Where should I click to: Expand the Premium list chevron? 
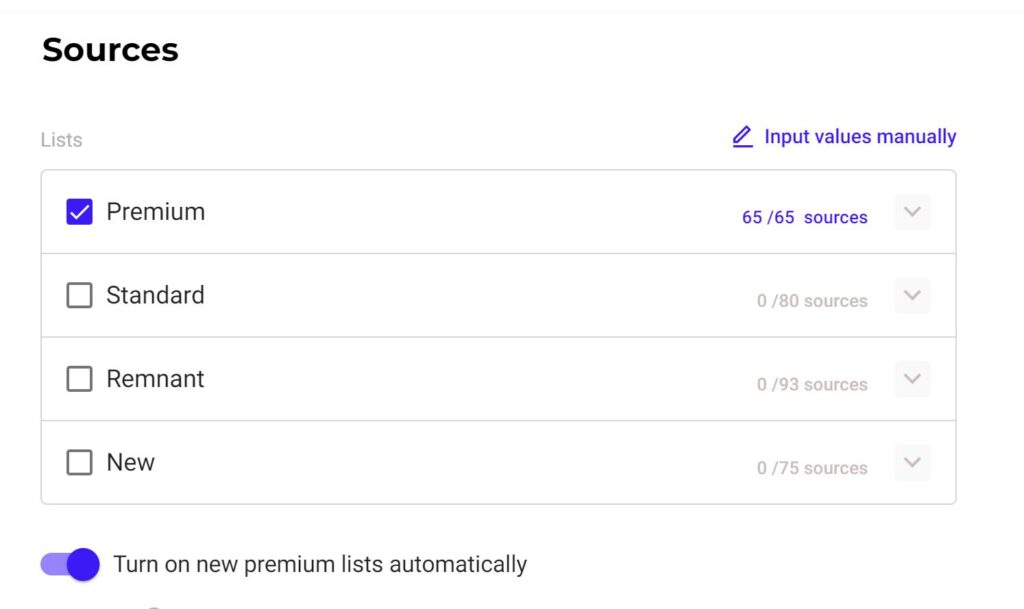point(912,211)
